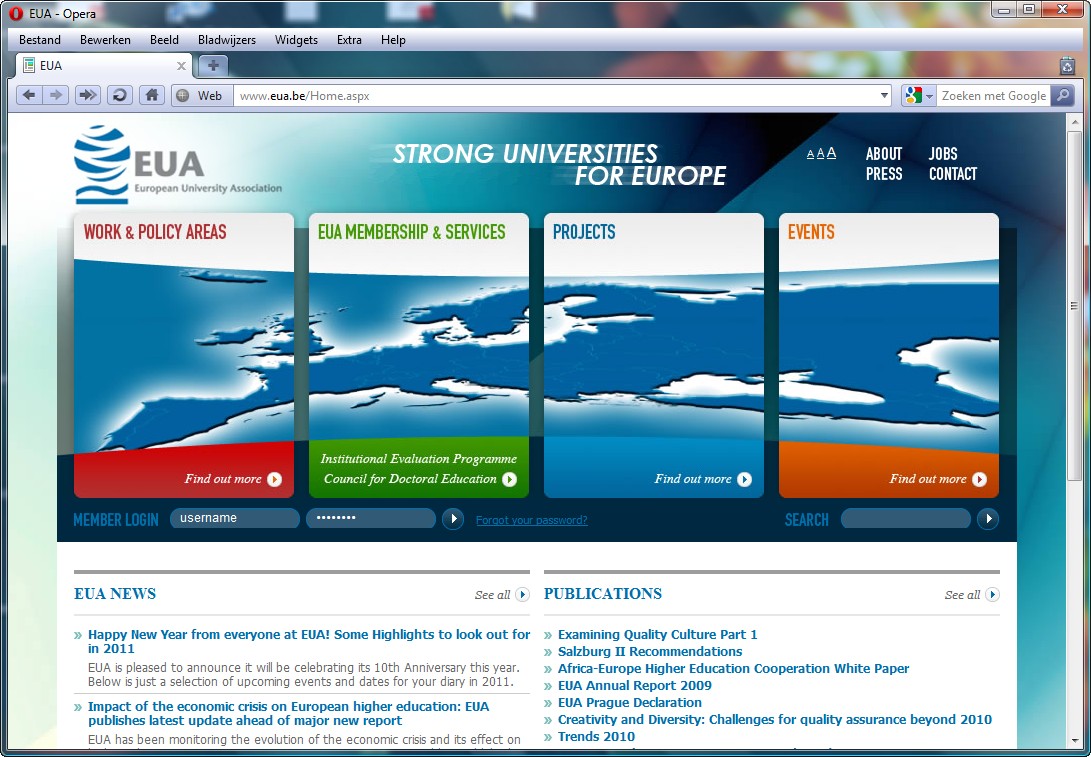This screenshot has height=757, width=1091.
Task: Click See all next to EUA News
Action: pyautogui.click(x=501, y=595)
